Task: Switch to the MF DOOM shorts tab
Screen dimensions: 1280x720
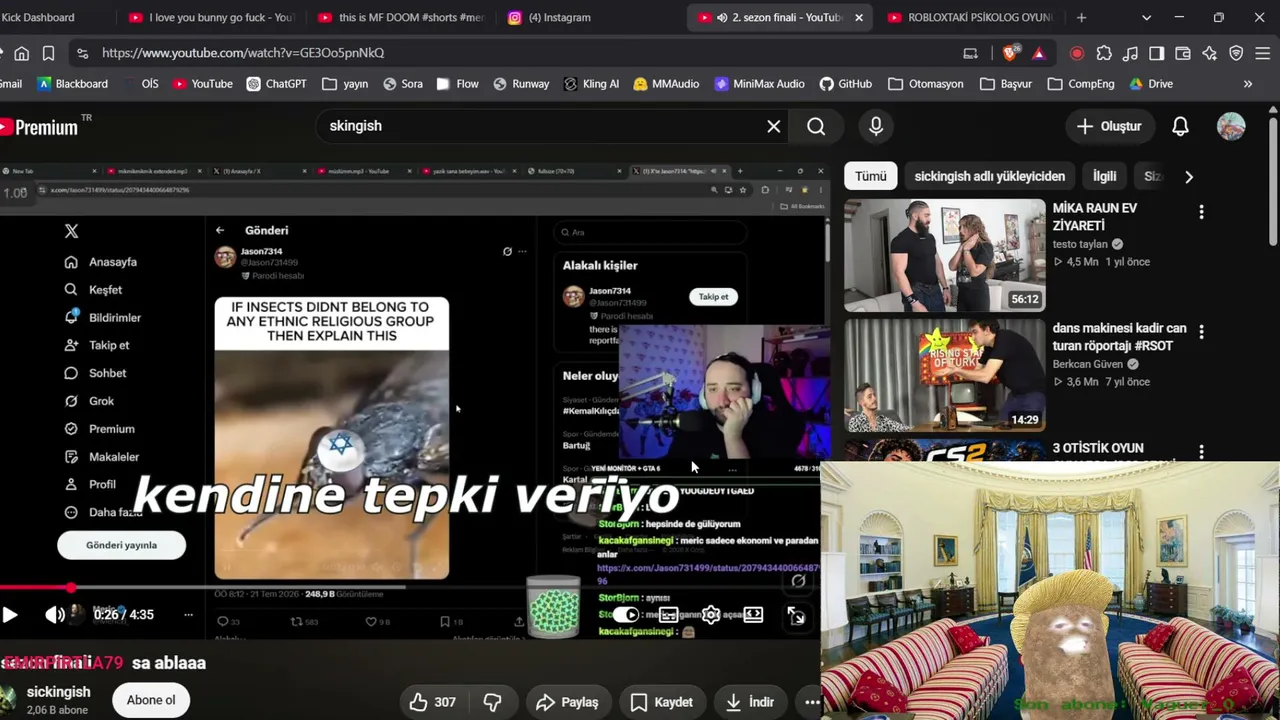Action: (402, 17)
